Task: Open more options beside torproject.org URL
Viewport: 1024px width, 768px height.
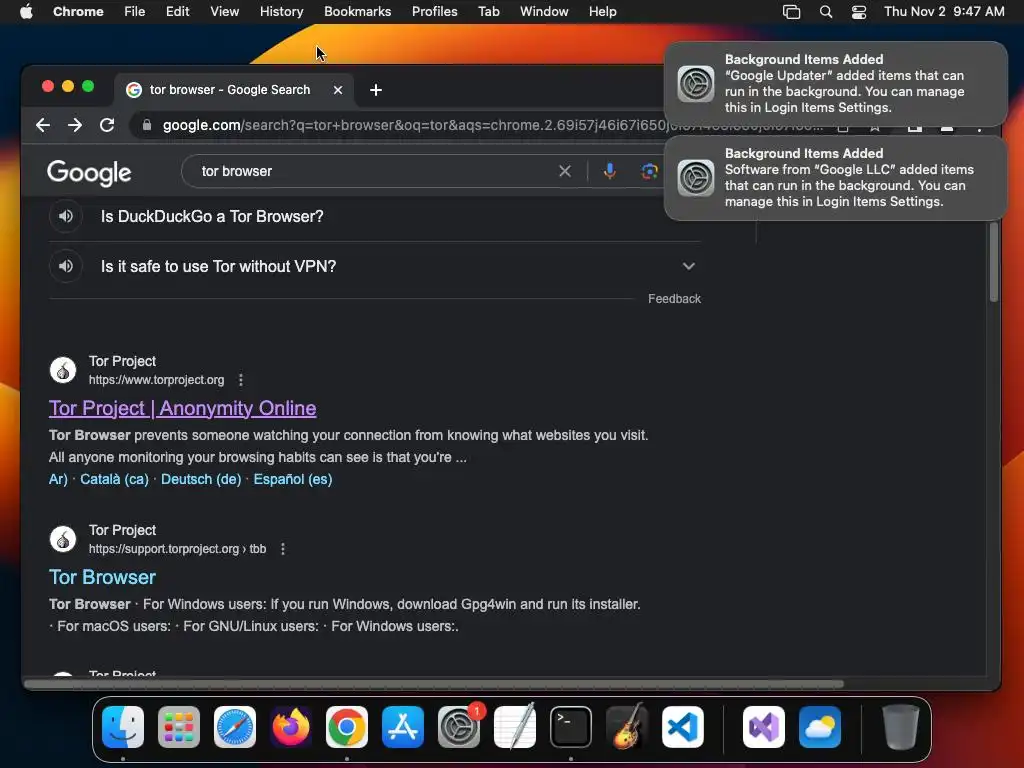Action: 241,380
